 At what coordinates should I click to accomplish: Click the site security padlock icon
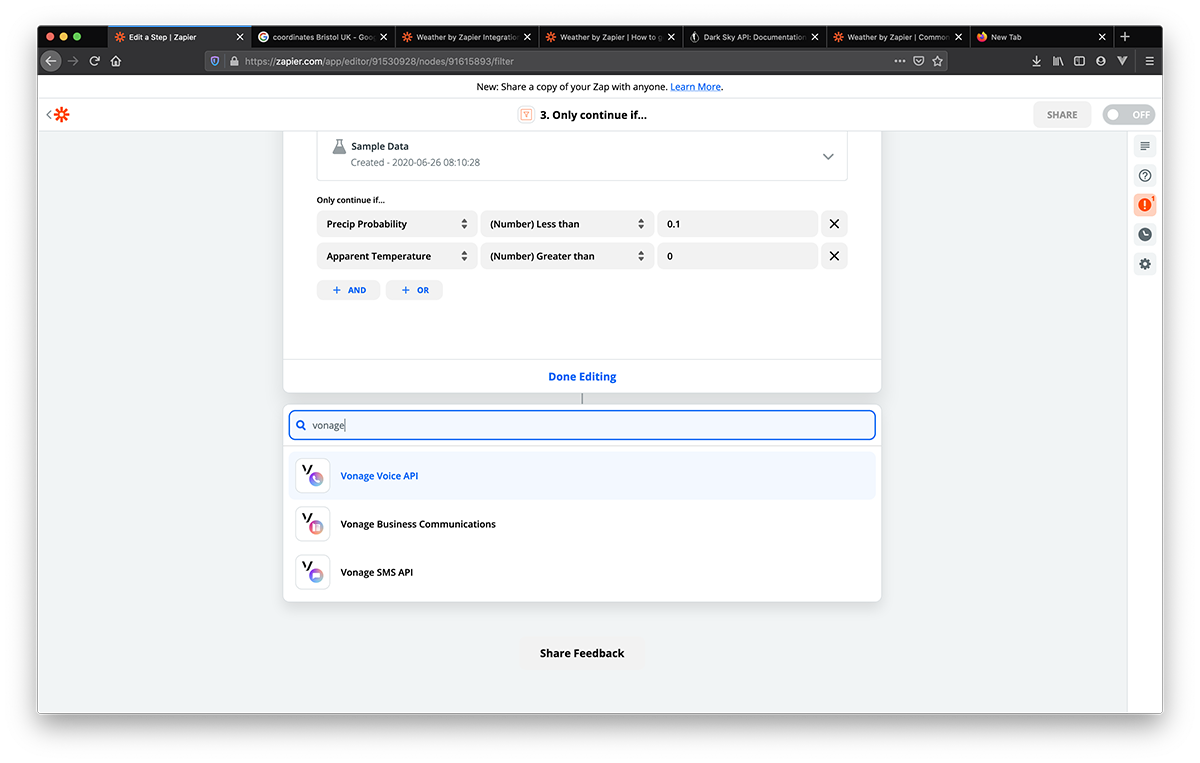234,61
